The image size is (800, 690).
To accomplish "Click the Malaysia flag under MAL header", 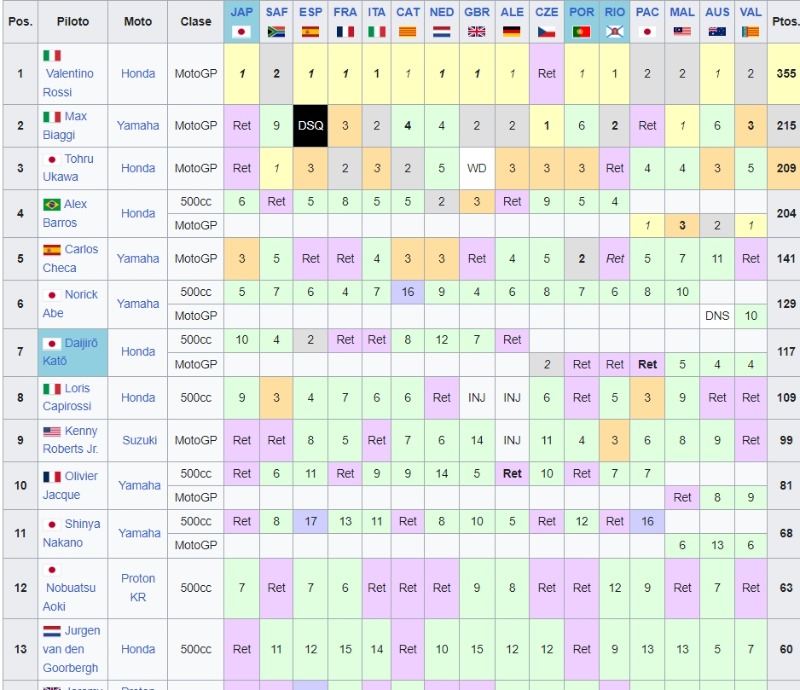I will 682,32.
